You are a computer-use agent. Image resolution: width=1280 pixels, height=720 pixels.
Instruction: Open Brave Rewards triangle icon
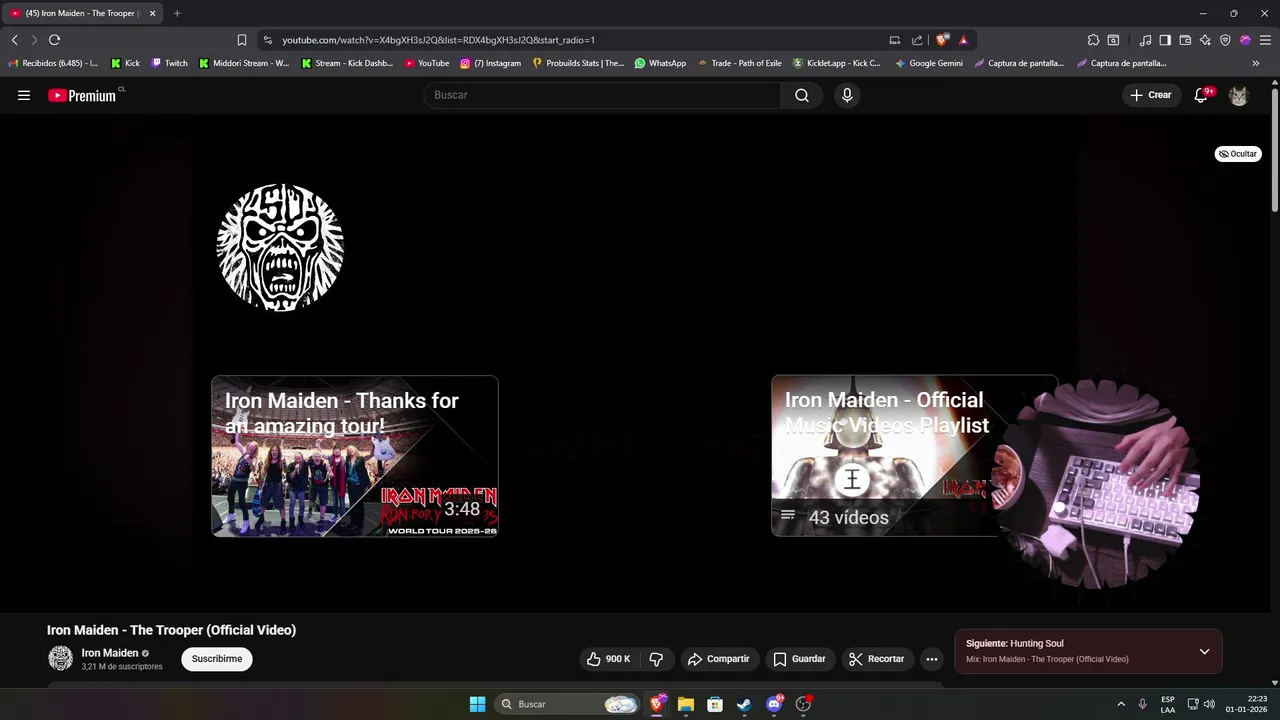point(963,40)
